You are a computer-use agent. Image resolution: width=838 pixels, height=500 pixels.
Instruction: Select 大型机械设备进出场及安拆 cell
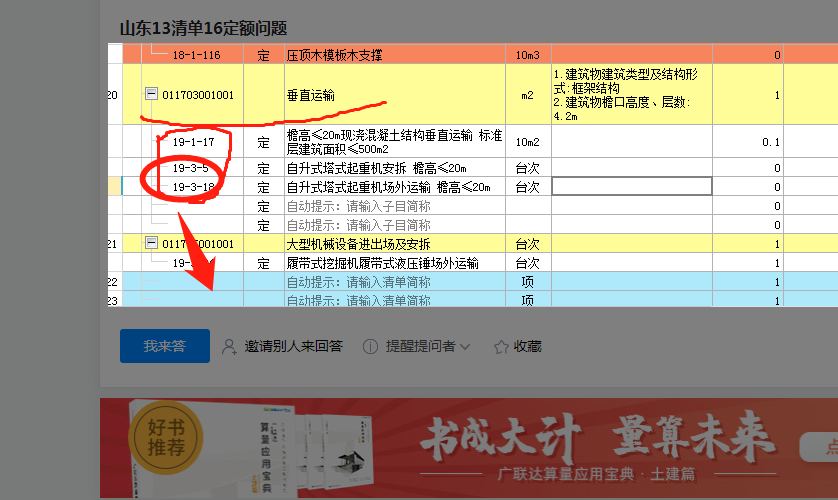point(395,244)
